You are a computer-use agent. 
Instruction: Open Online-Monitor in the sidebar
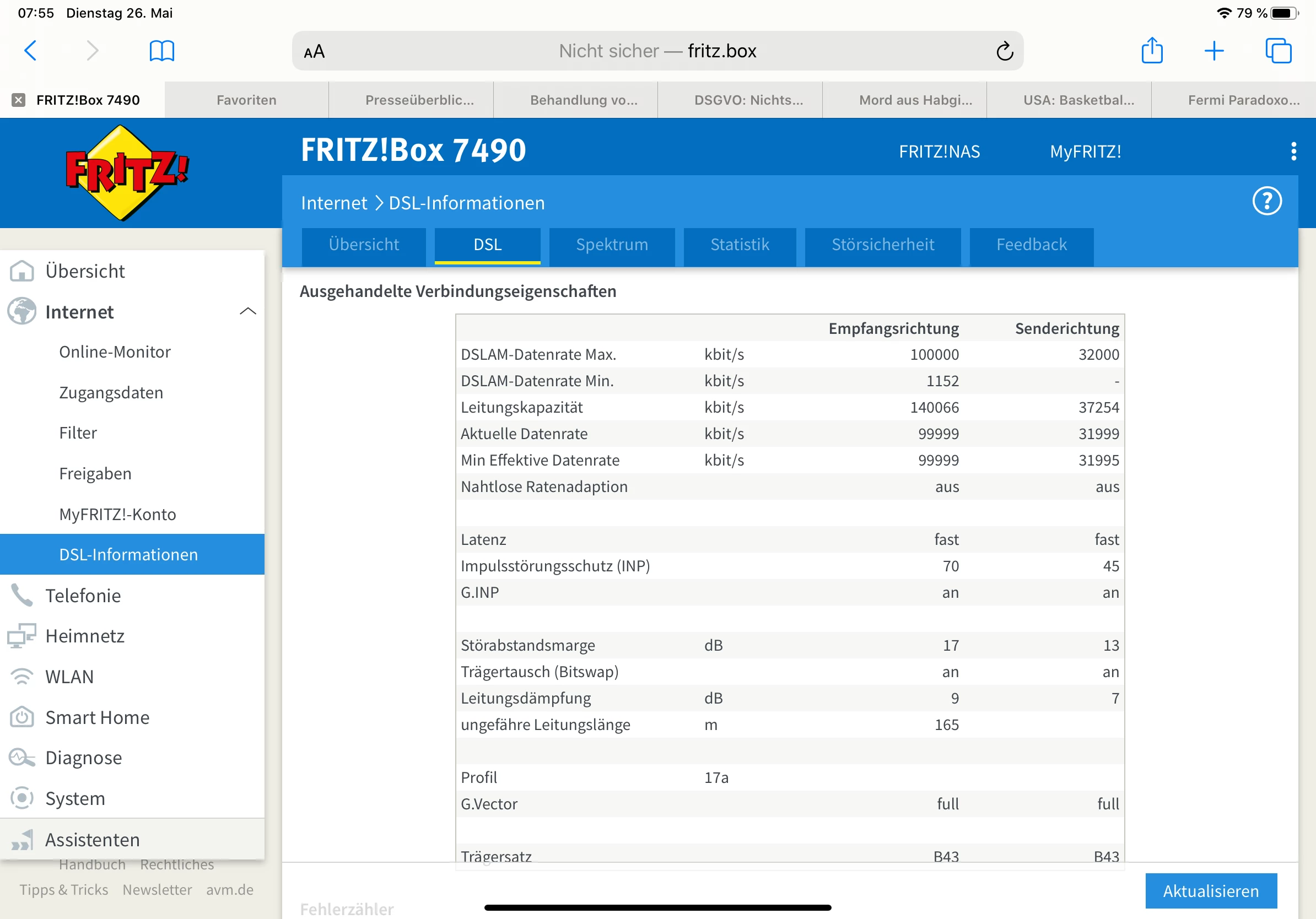[x=115, y=352]
